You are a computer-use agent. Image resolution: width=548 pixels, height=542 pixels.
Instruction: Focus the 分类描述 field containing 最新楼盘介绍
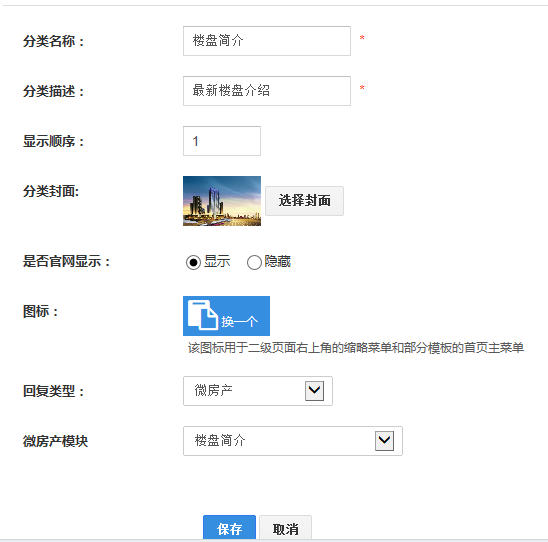coord(267,91)
